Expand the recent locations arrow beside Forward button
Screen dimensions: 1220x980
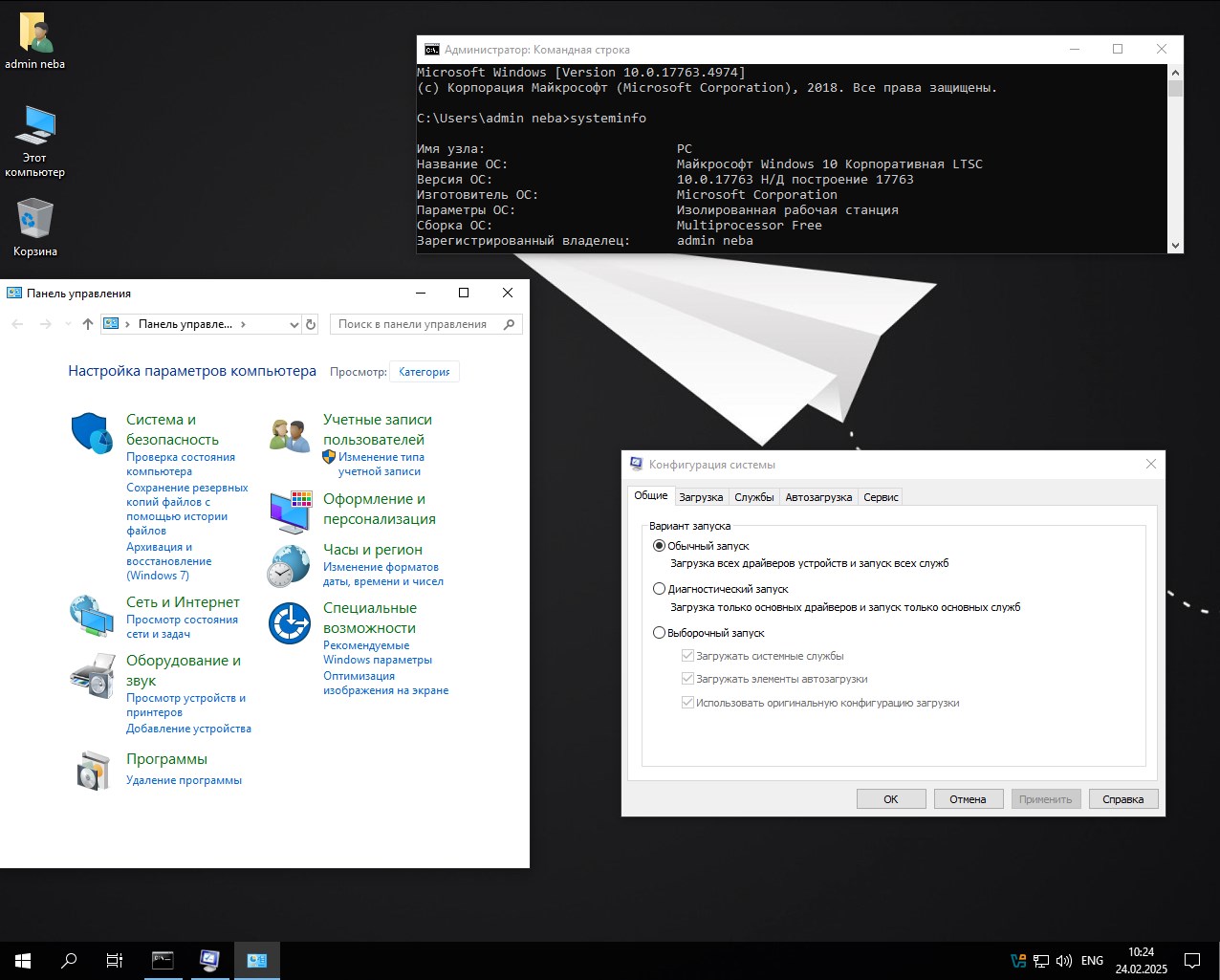click(x=68, y=325)
